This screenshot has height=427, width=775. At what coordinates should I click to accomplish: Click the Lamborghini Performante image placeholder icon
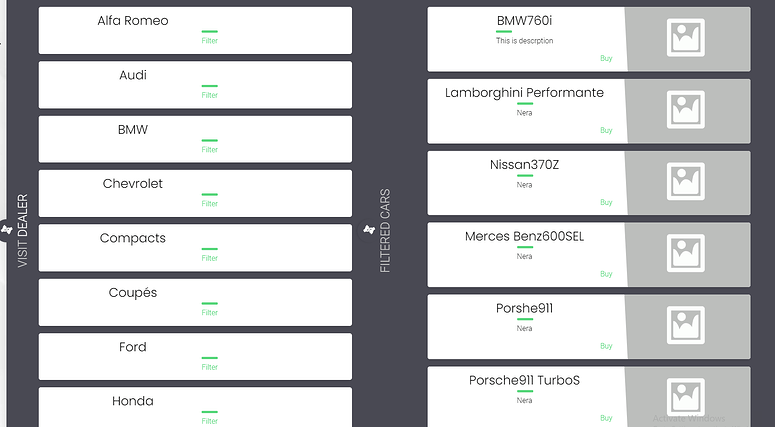(x=686, y=110)
